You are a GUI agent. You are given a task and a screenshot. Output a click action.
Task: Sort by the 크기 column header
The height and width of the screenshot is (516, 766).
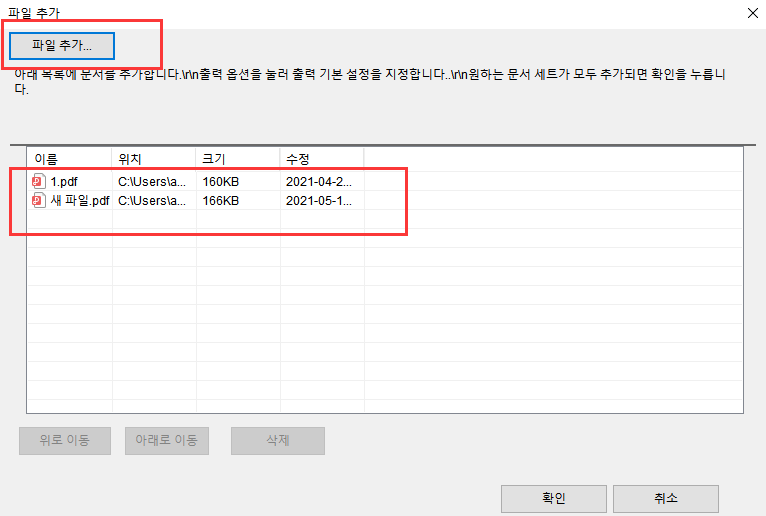point(238,159)
